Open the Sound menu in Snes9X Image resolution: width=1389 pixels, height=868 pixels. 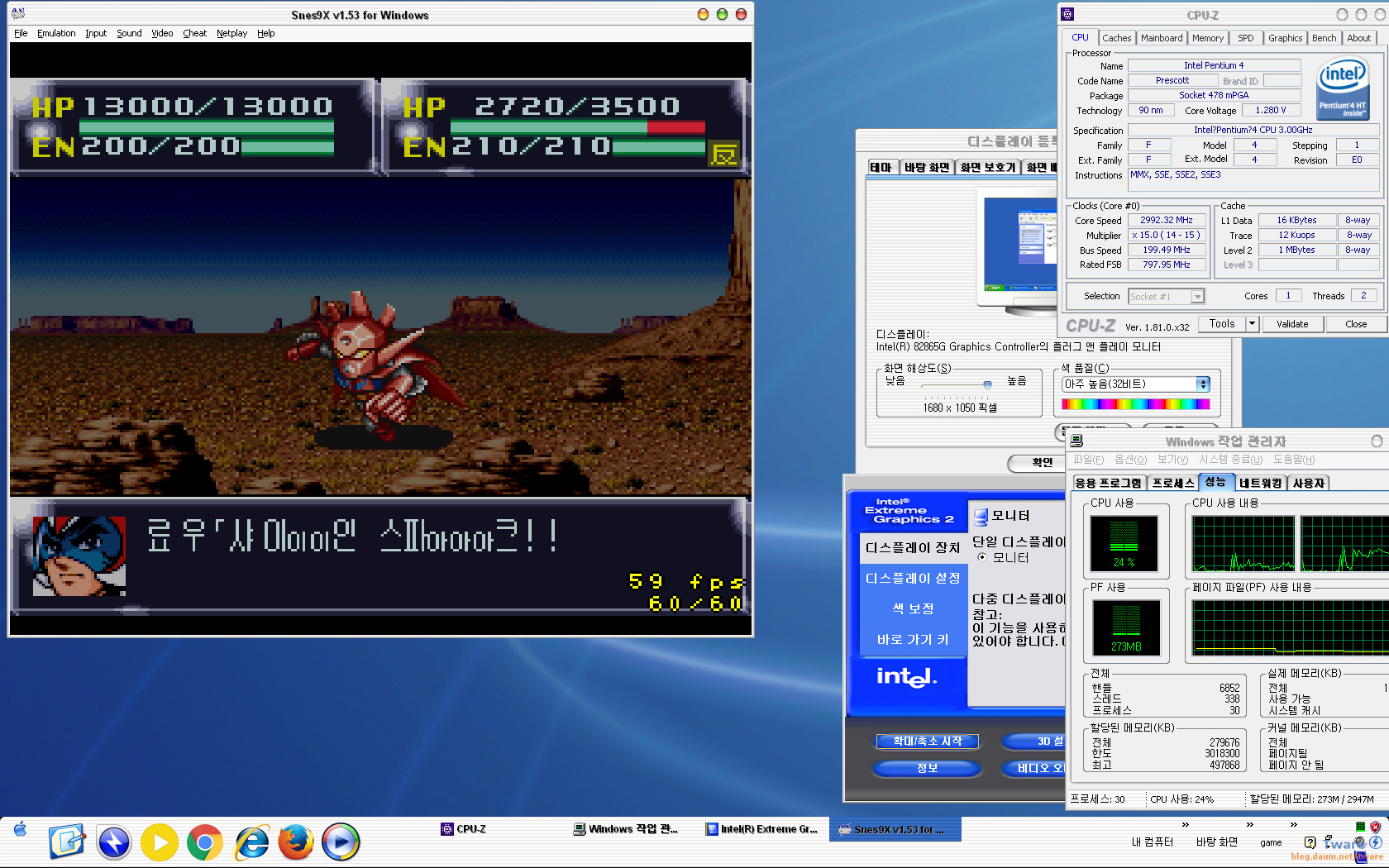[x=129, y=33]
